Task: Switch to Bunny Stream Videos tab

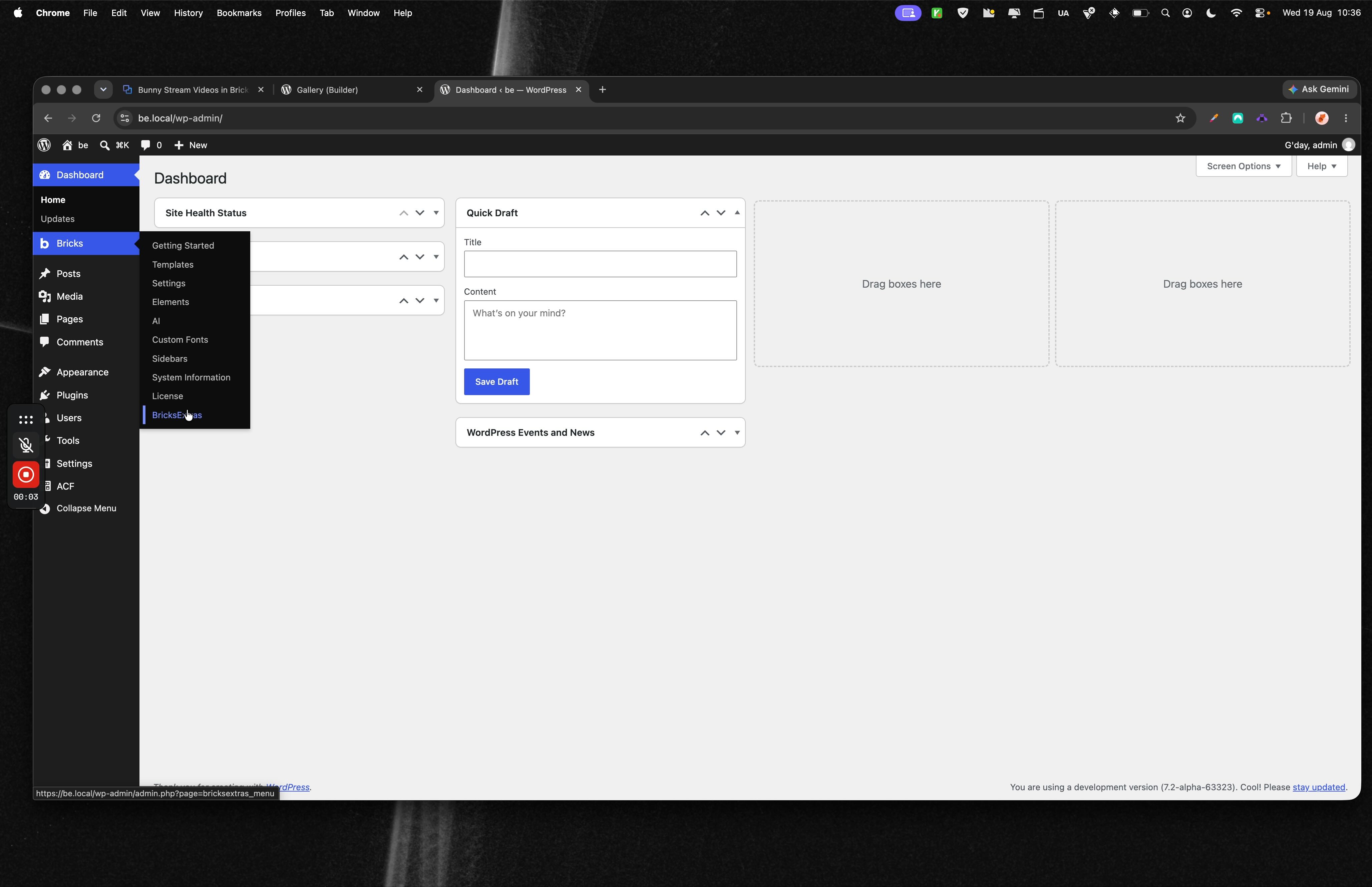Action: coord(194,90)
